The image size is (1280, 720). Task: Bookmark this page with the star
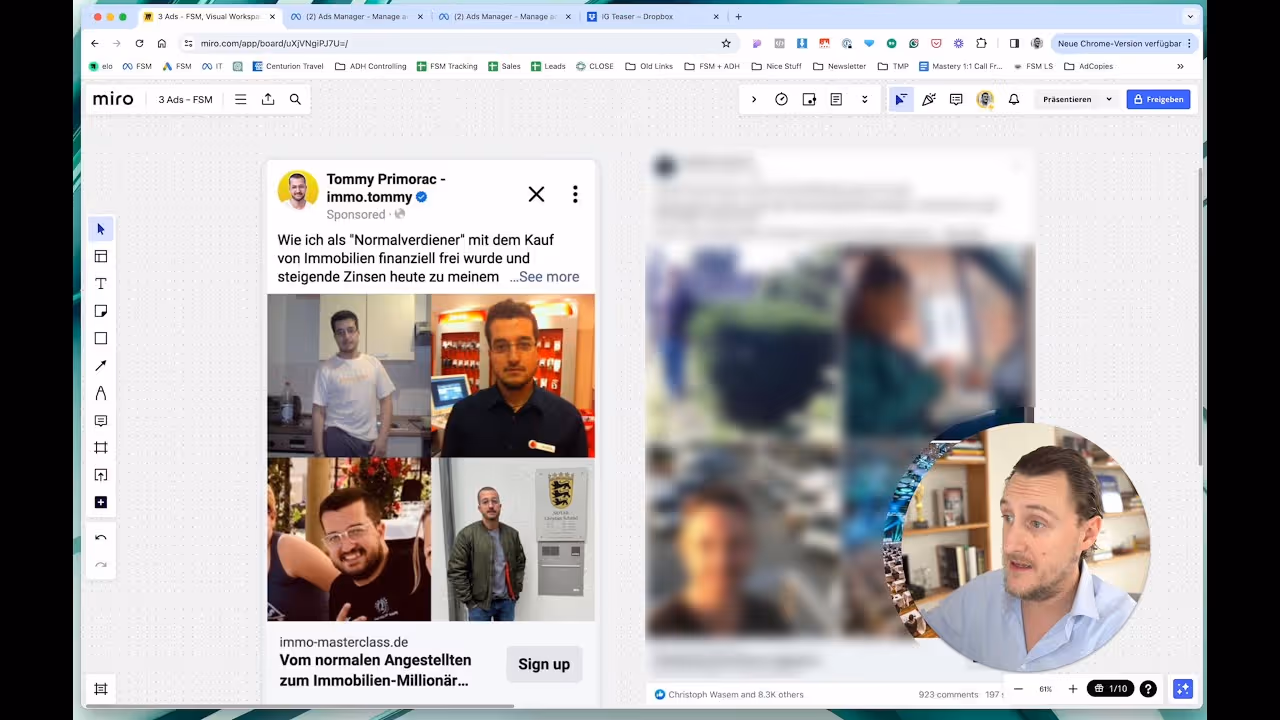pos(726,43)
